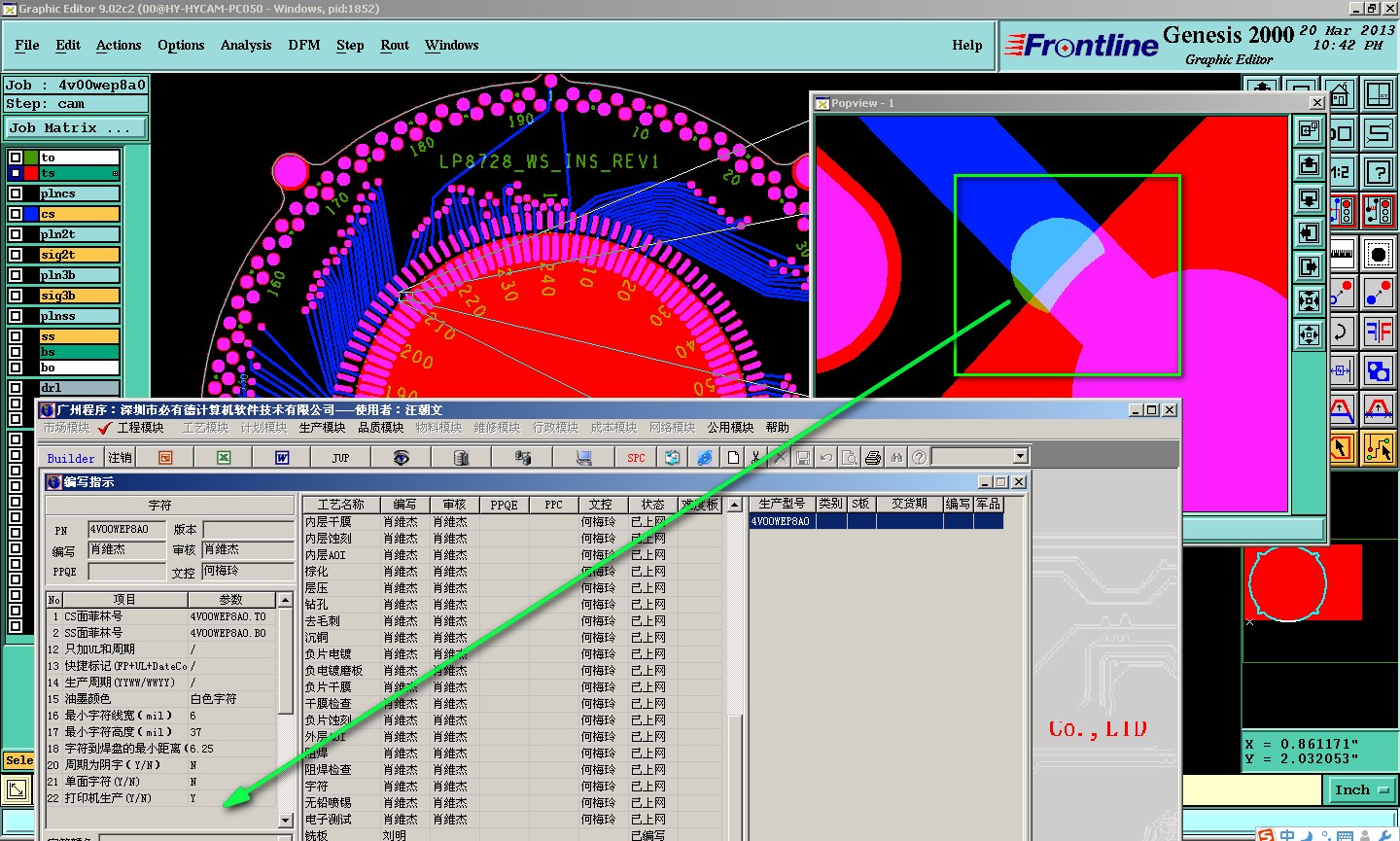Open the DFM menu

(x=304, y=45)
